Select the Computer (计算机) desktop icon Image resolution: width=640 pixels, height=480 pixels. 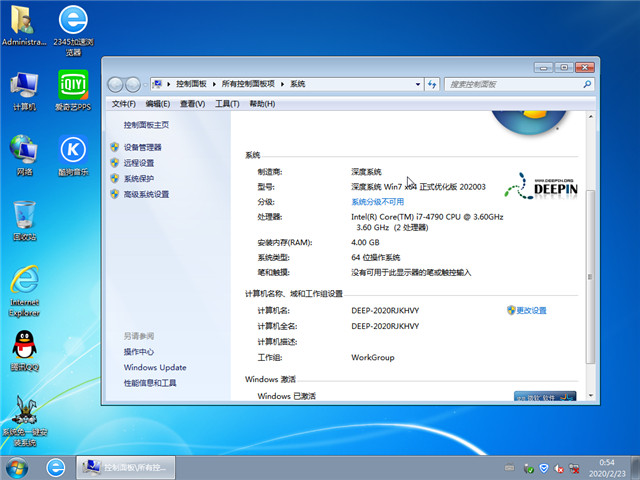(x=24, y=91)
